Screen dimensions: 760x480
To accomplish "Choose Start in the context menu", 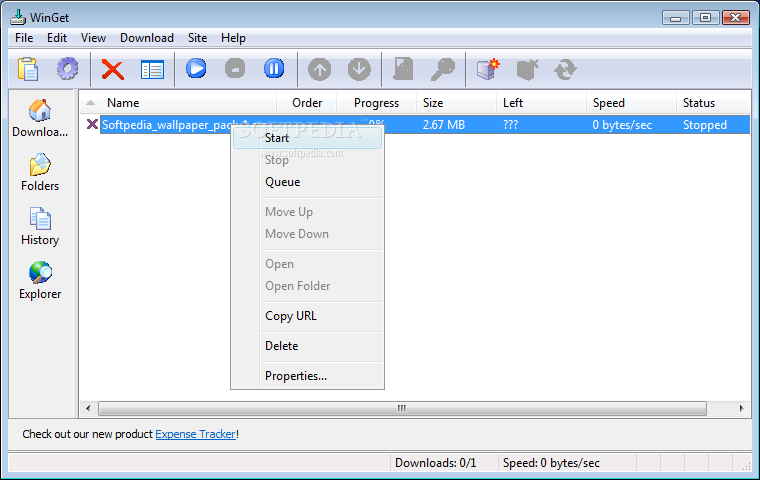I will (x=307, y=138).
